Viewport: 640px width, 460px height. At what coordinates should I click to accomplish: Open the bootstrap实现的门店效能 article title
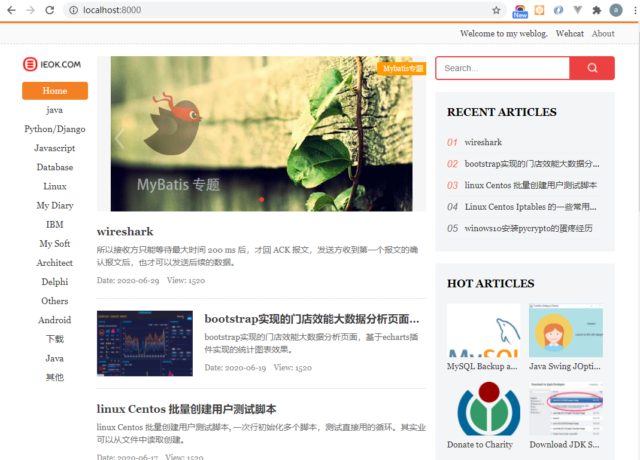pyautogui.click(x=312, y=319)
